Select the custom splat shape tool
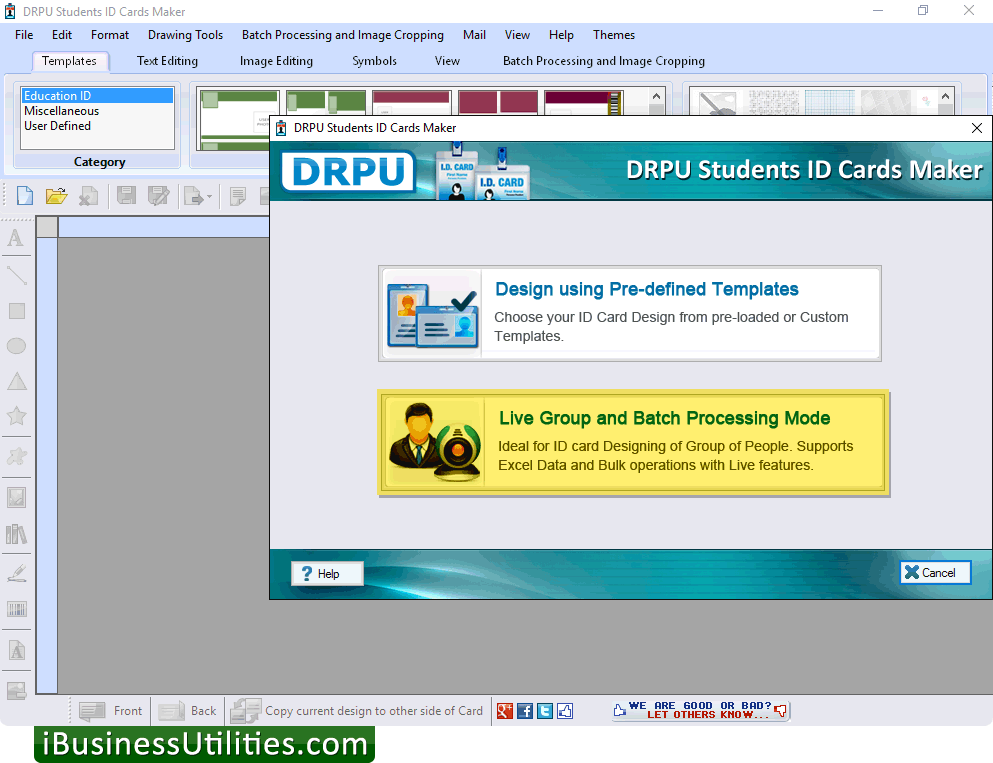993x763 pixels. click(x=16, y=457)
